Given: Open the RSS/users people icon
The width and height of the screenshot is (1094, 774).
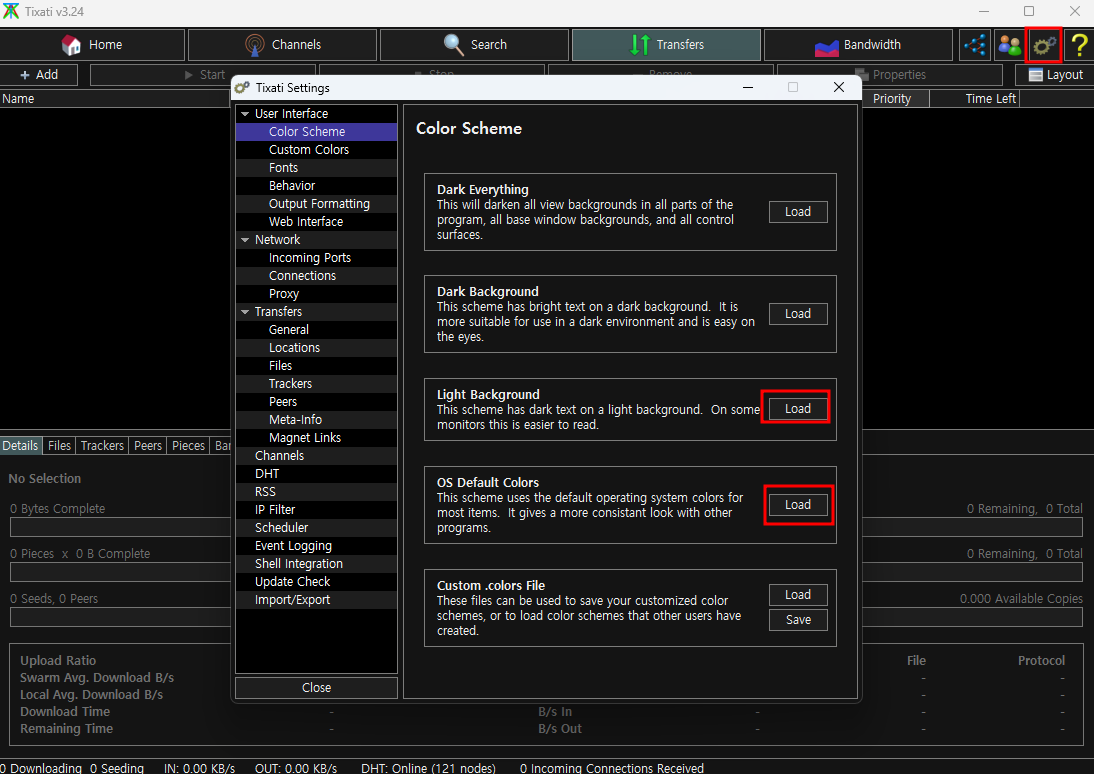Looking at the screenshot, I should tap(1009, 45).
